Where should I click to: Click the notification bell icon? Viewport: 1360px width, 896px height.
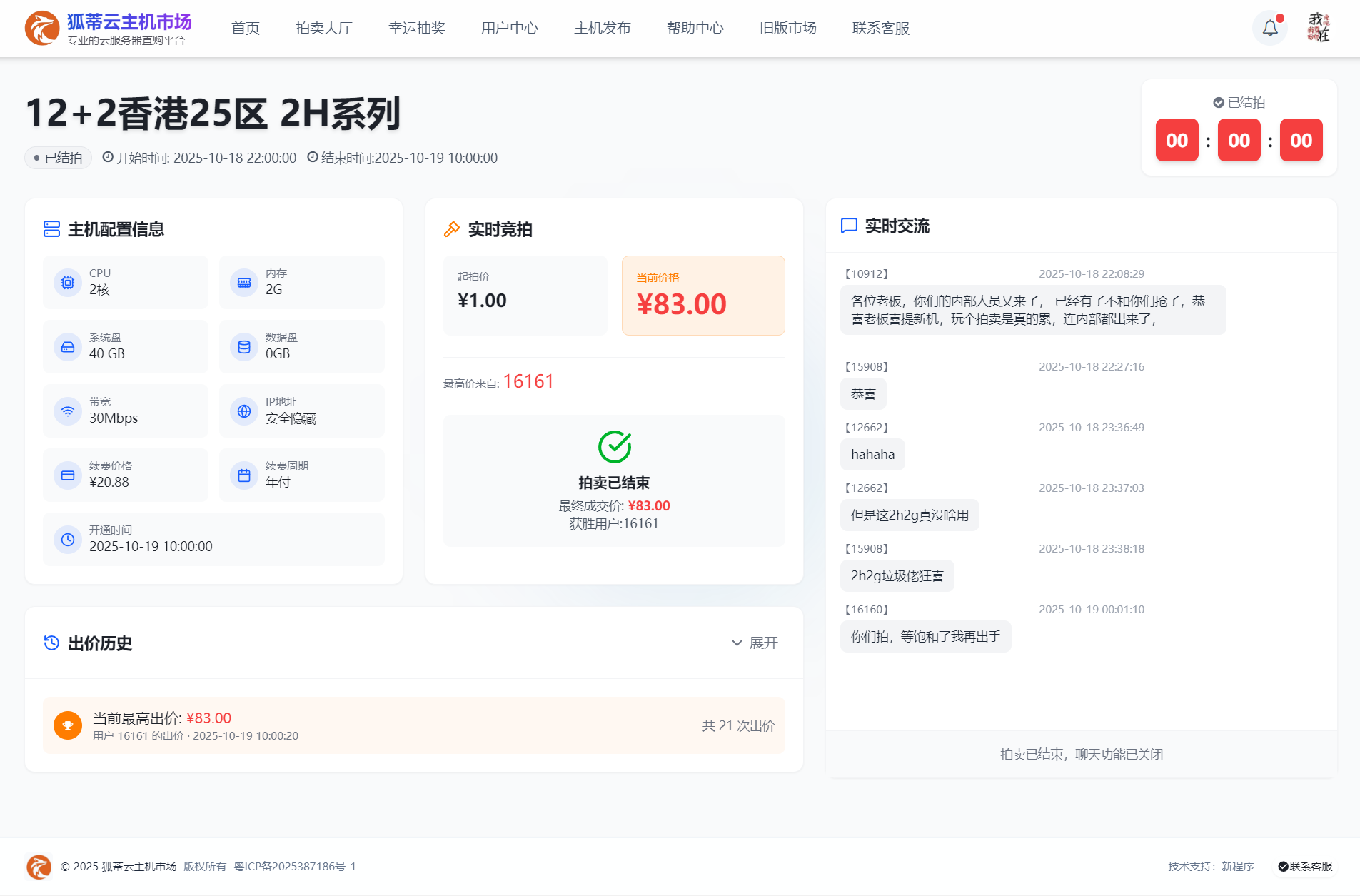[1270, 28]
